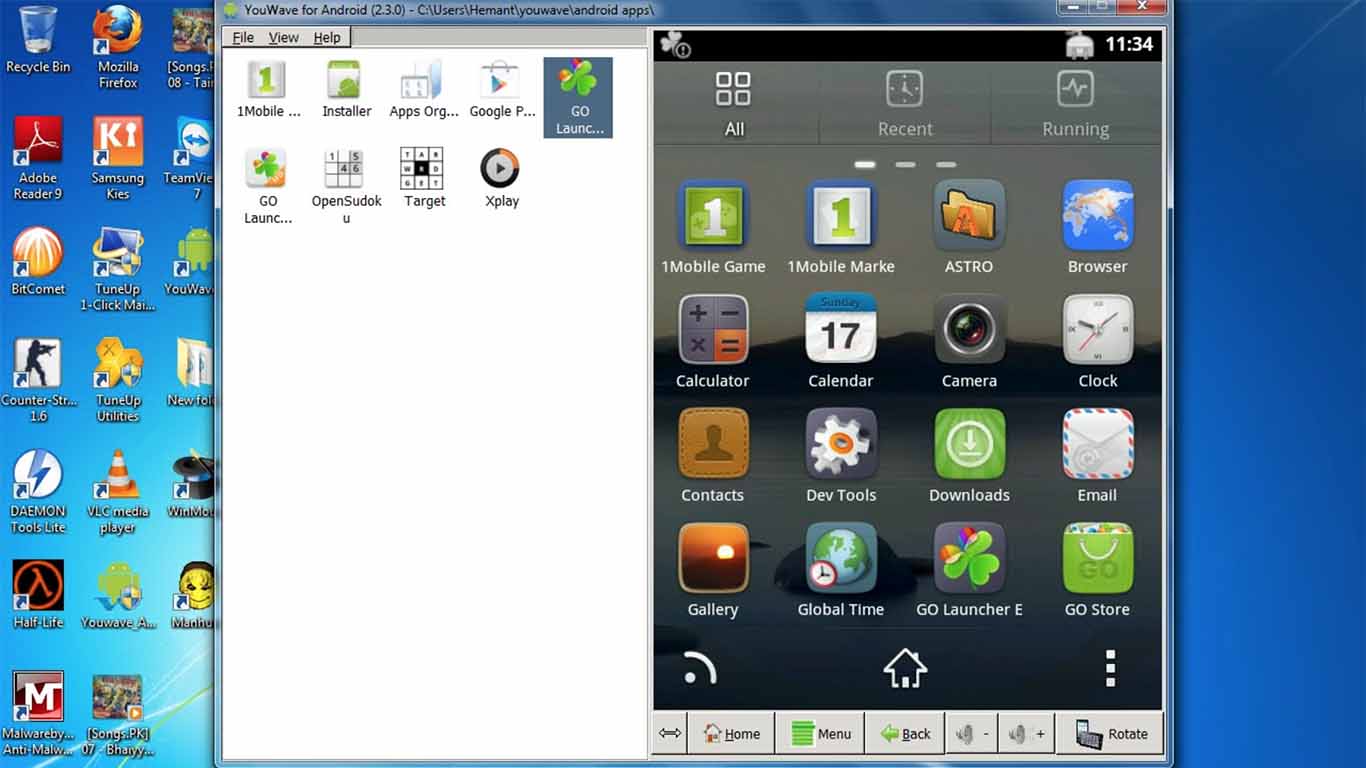Open the three-dot overflow menu
Image resolution: width=1366 pixels, height=768 pixels.
(1110, 668)
